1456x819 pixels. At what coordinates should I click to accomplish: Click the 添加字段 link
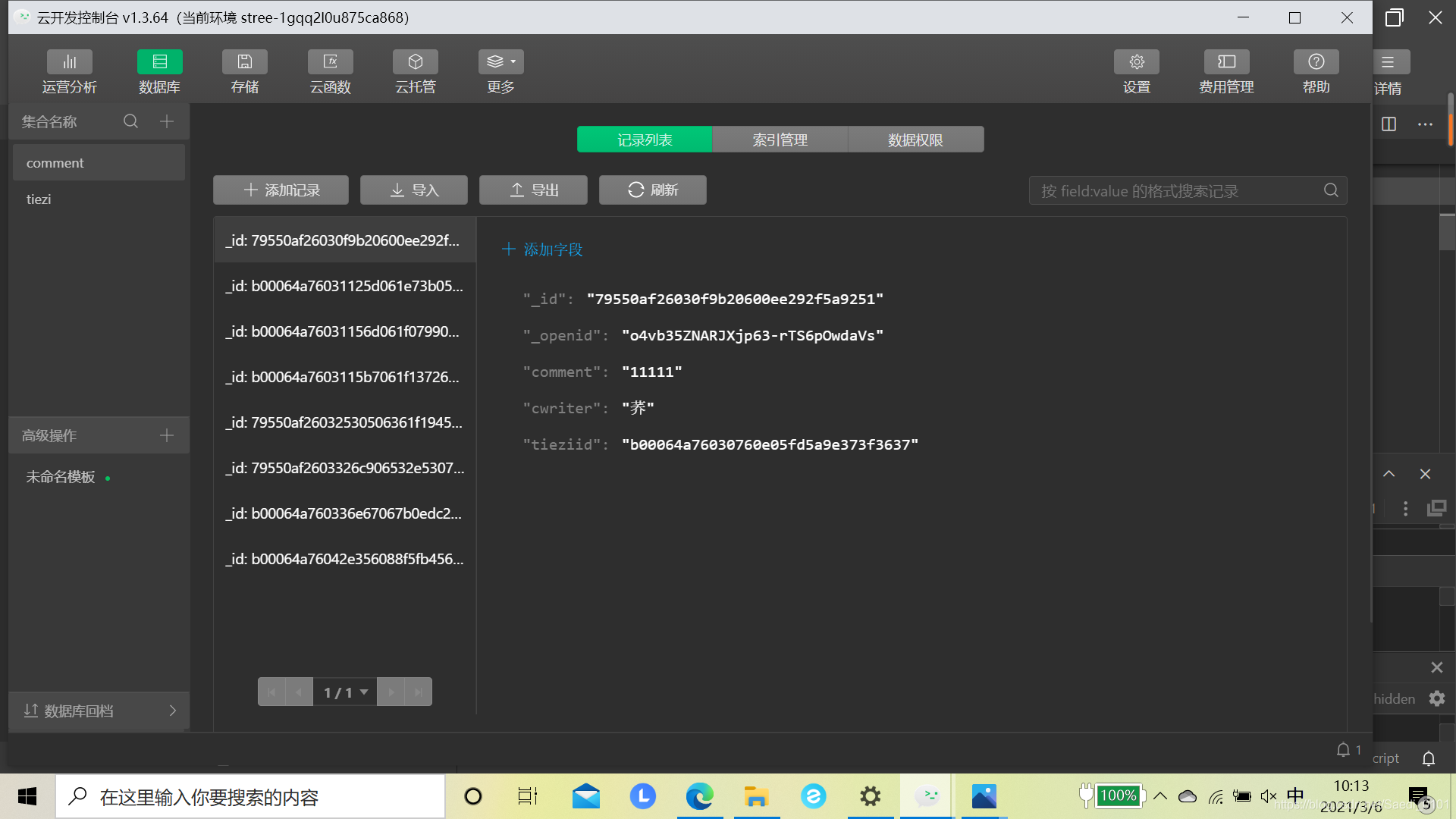click(x=543, y=249)
